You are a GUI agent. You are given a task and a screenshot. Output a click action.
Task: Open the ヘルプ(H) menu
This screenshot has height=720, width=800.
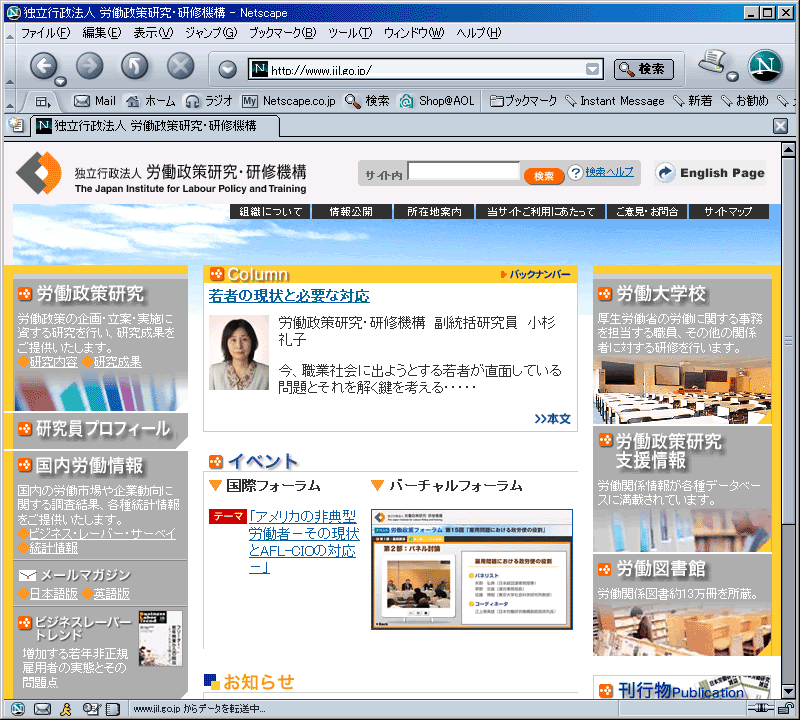[x=479, y=33]
